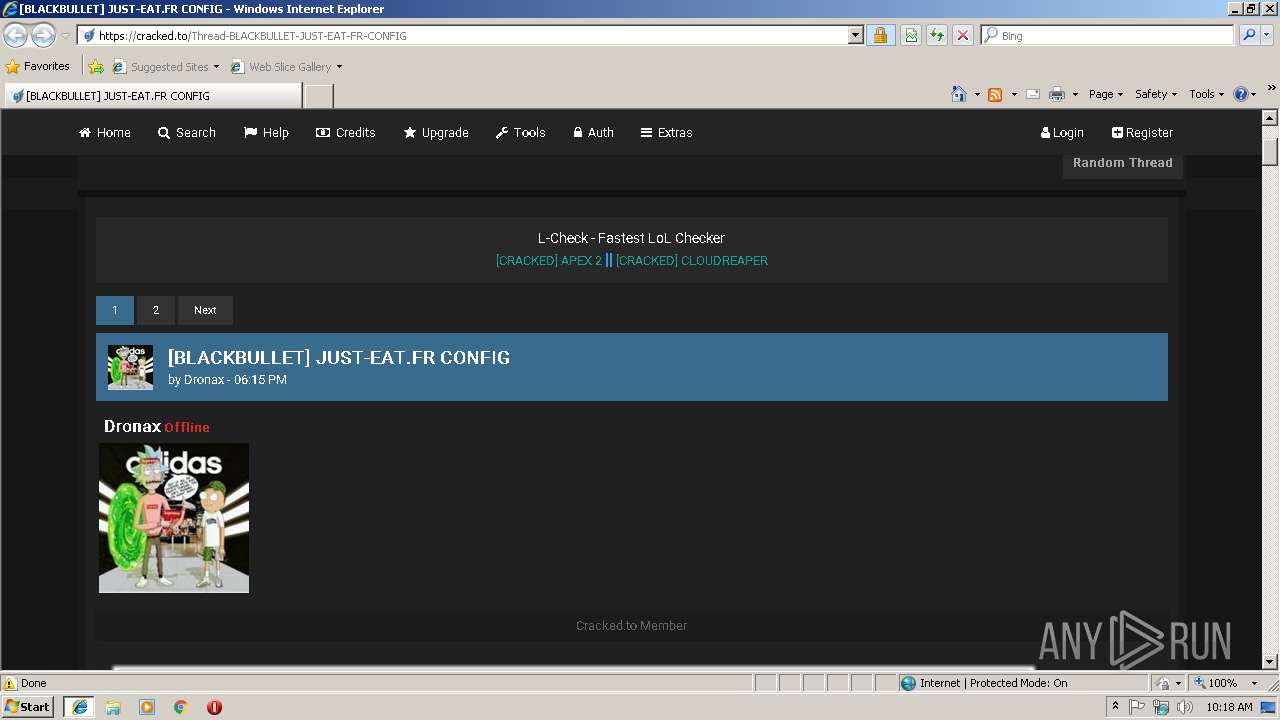Image resolution: width=1280 pixels, height=720 pixels.
Task: Click the large Dronax avatar image
Action: (174, 518)
